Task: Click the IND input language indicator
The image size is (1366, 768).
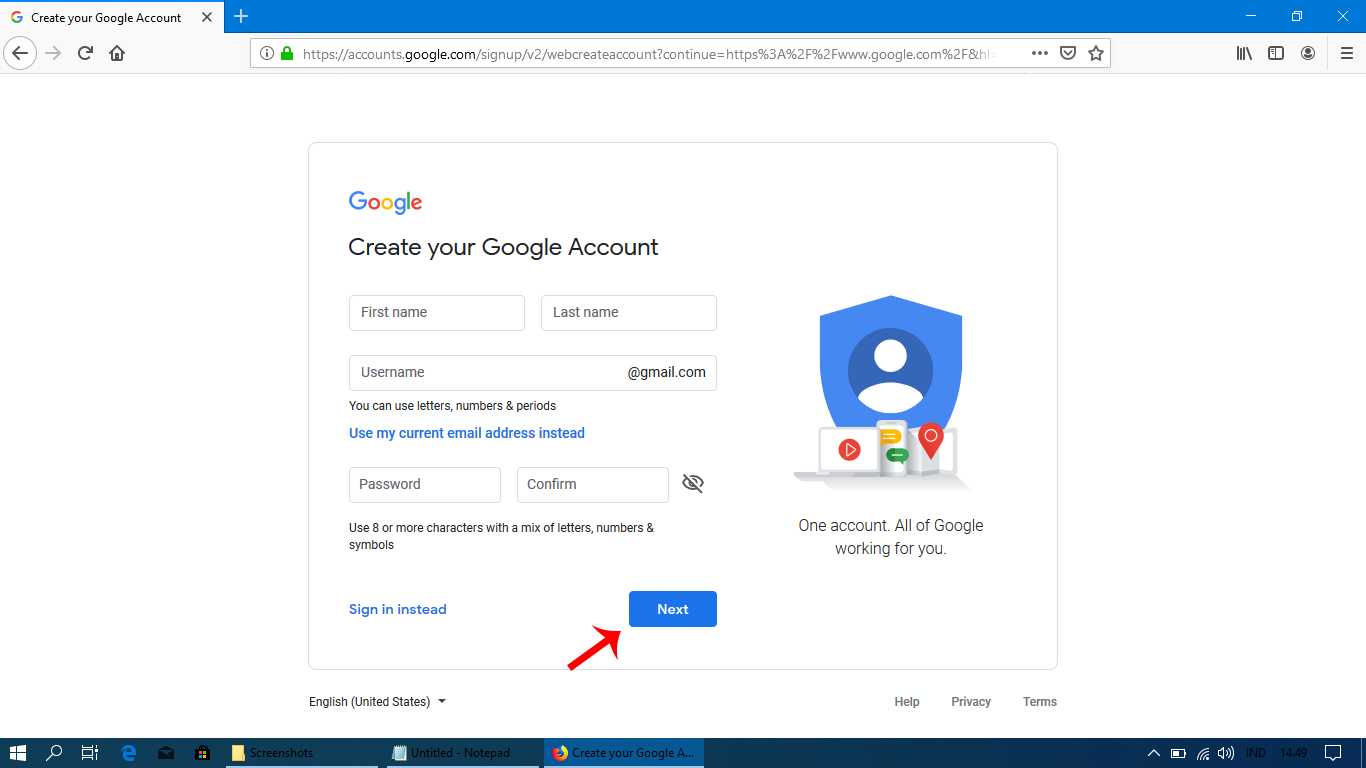Action: point(1256,753)
